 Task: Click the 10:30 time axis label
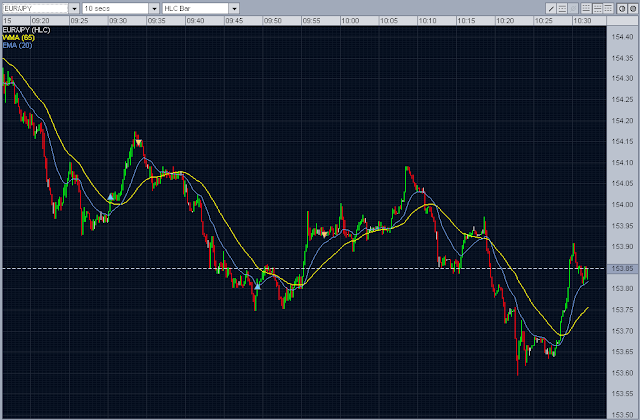coord(582,21)
